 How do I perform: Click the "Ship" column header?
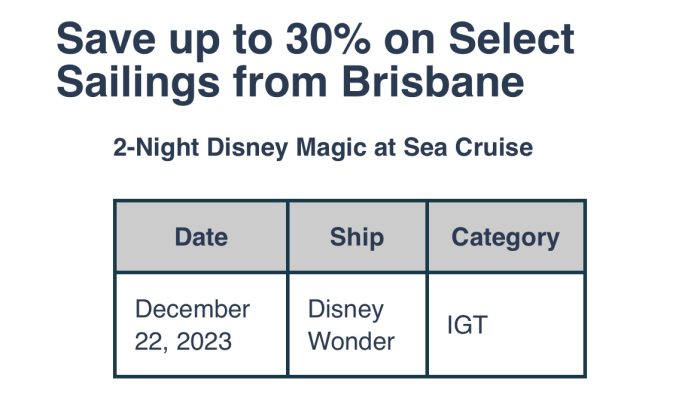click(357, 237)
